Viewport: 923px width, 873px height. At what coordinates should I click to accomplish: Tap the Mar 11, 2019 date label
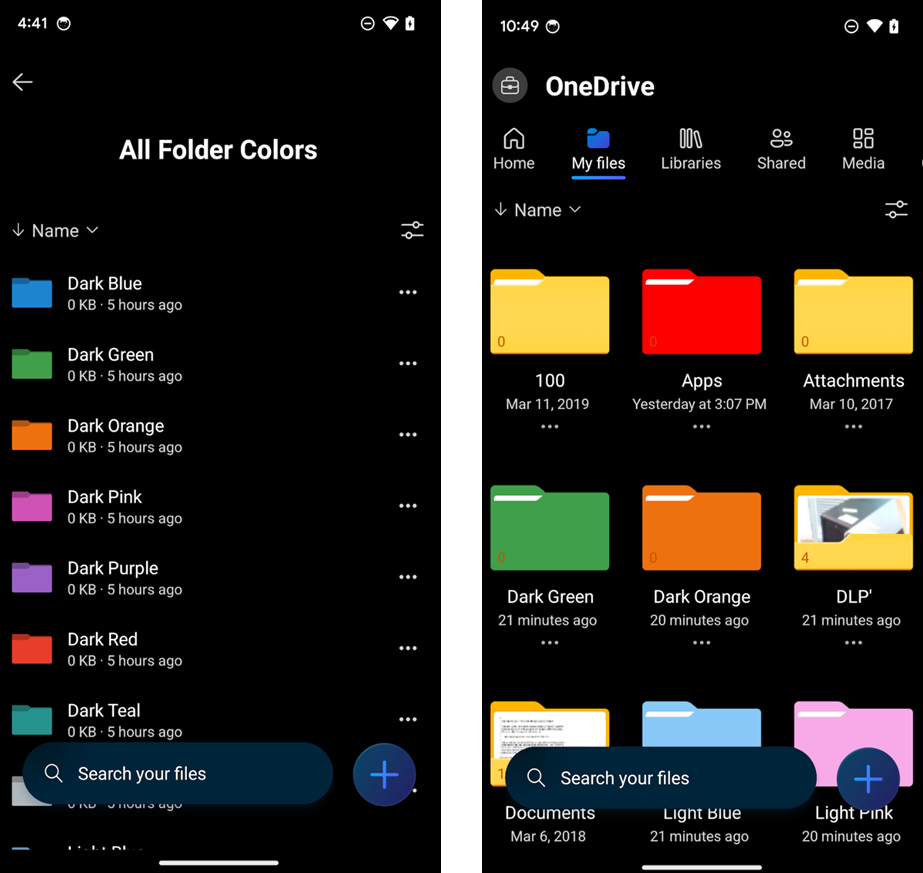pos(547,404)
